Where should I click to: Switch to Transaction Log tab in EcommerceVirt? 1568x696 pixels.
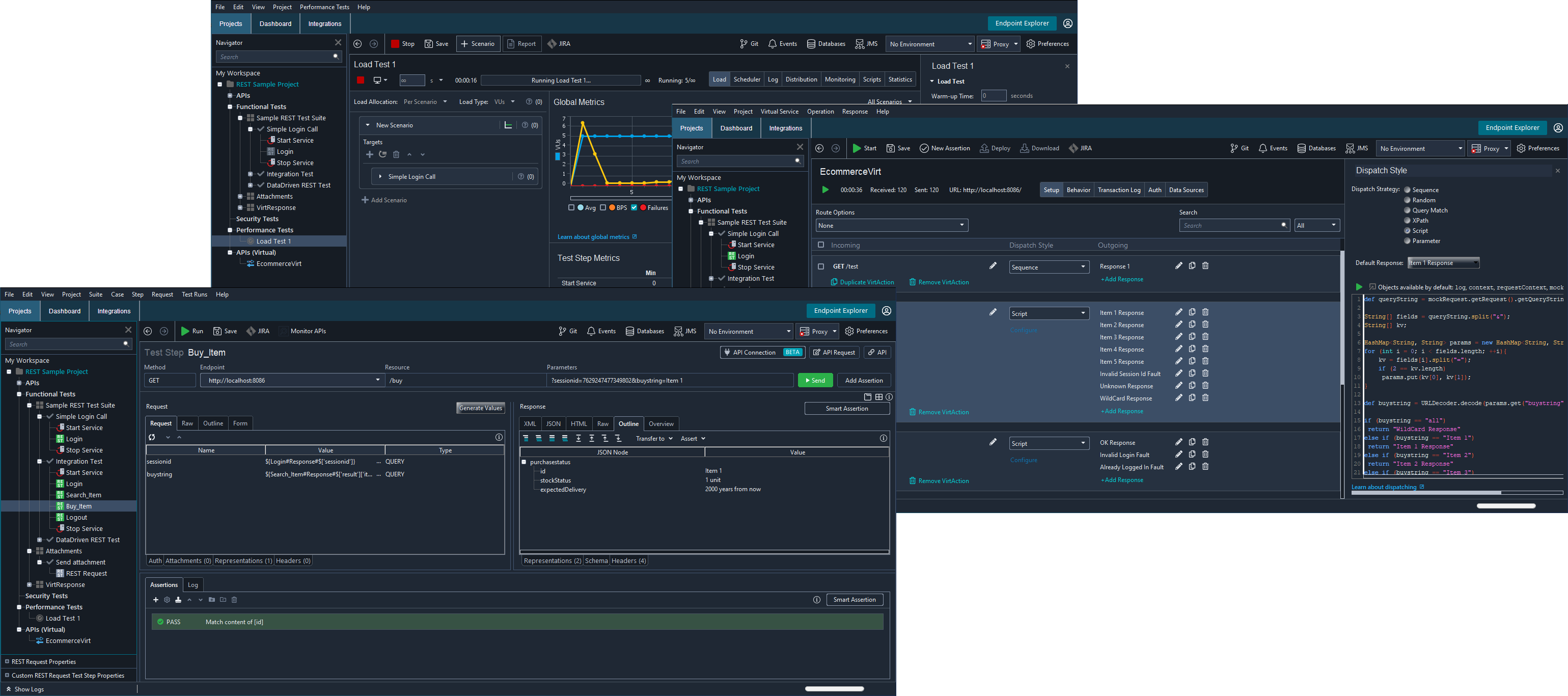[x=1119, y=190]
